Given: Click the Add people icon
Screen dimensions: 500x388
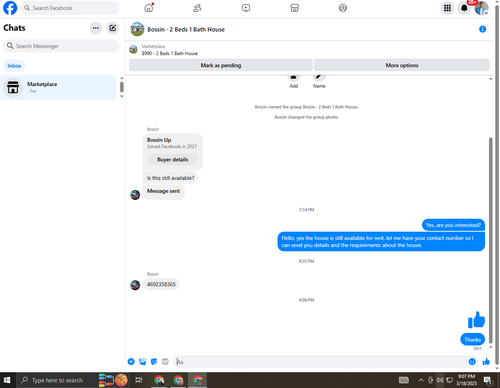Looking at the screenshot, I should tap(294, 77).
